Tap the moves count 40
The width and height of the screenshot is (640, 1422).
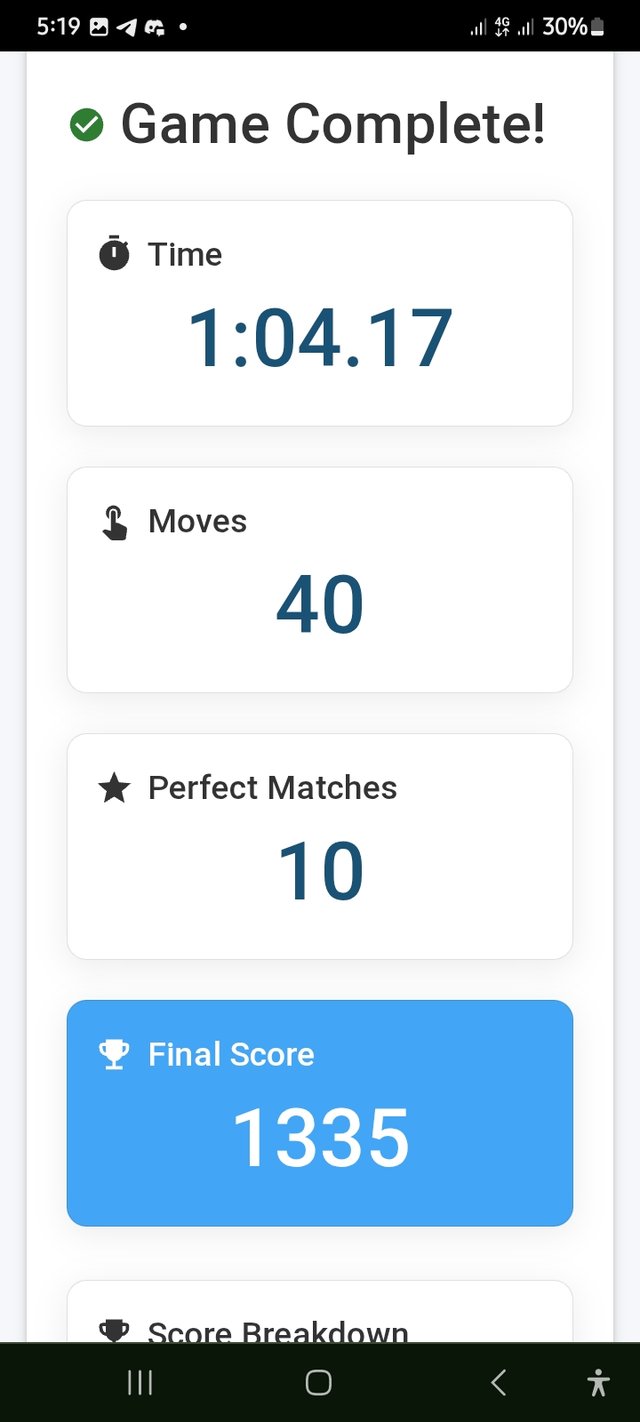[320, 606]
